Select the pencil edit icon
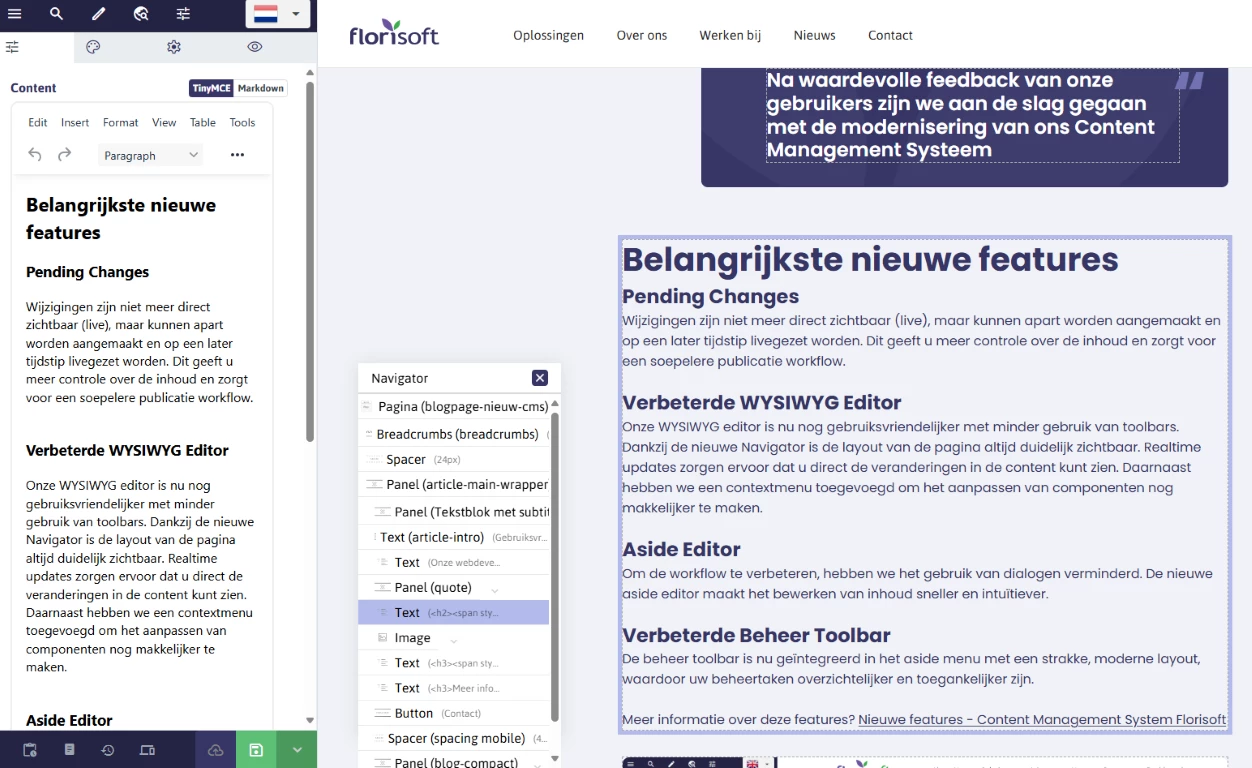 [98, 14]
